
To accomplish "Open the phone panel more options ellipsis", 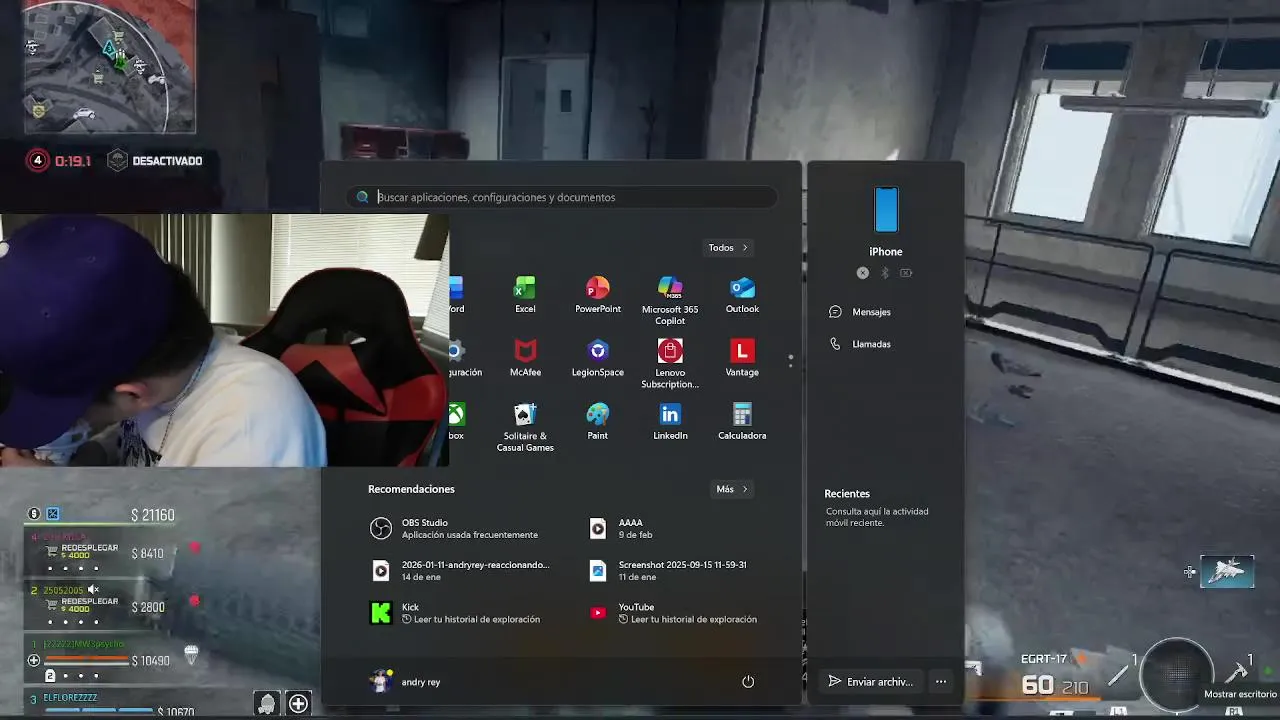I will (x=941, y=682).
